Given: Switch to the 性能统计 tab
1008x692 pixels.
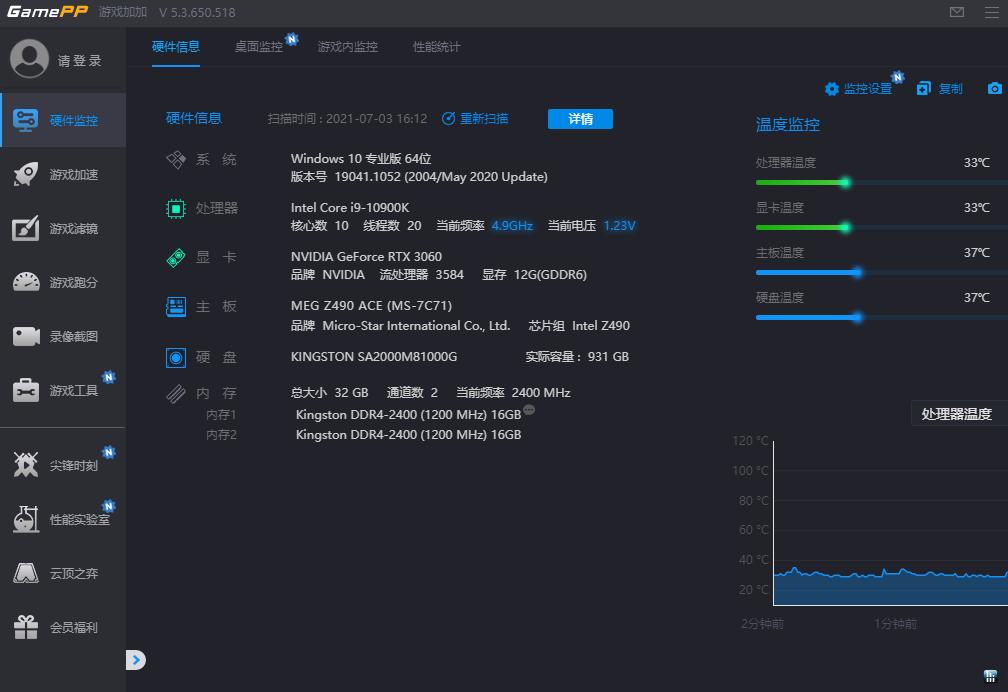Looking at the screenshot, I should pos(436,46).
